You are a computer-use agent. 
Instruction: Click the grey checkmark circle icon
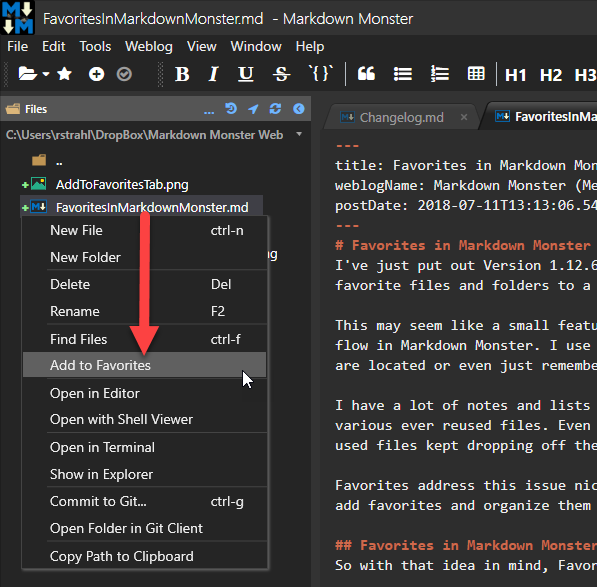point(124,74)
